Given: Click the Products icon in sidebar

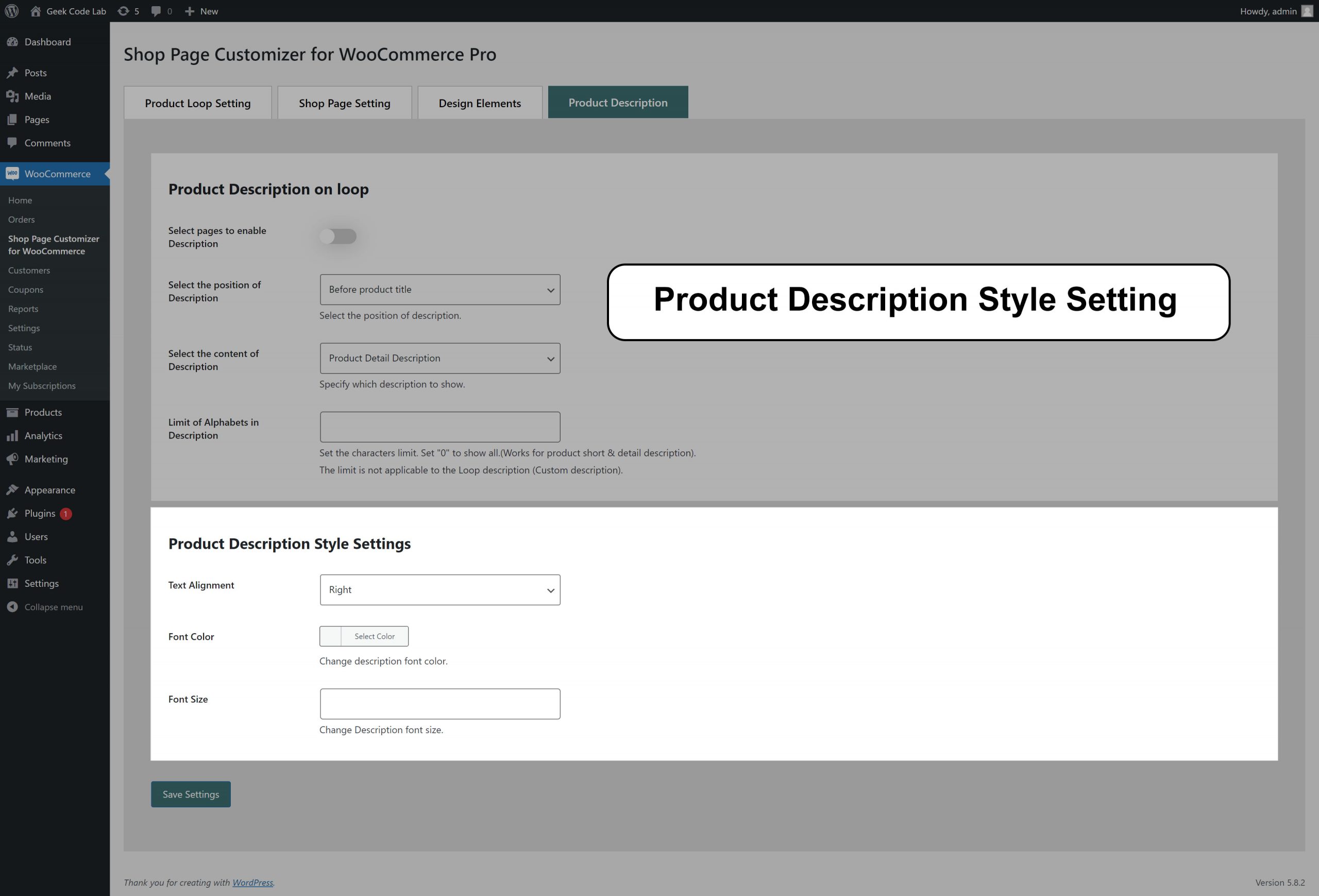Looking at the screenshot, I should point(12,413).
